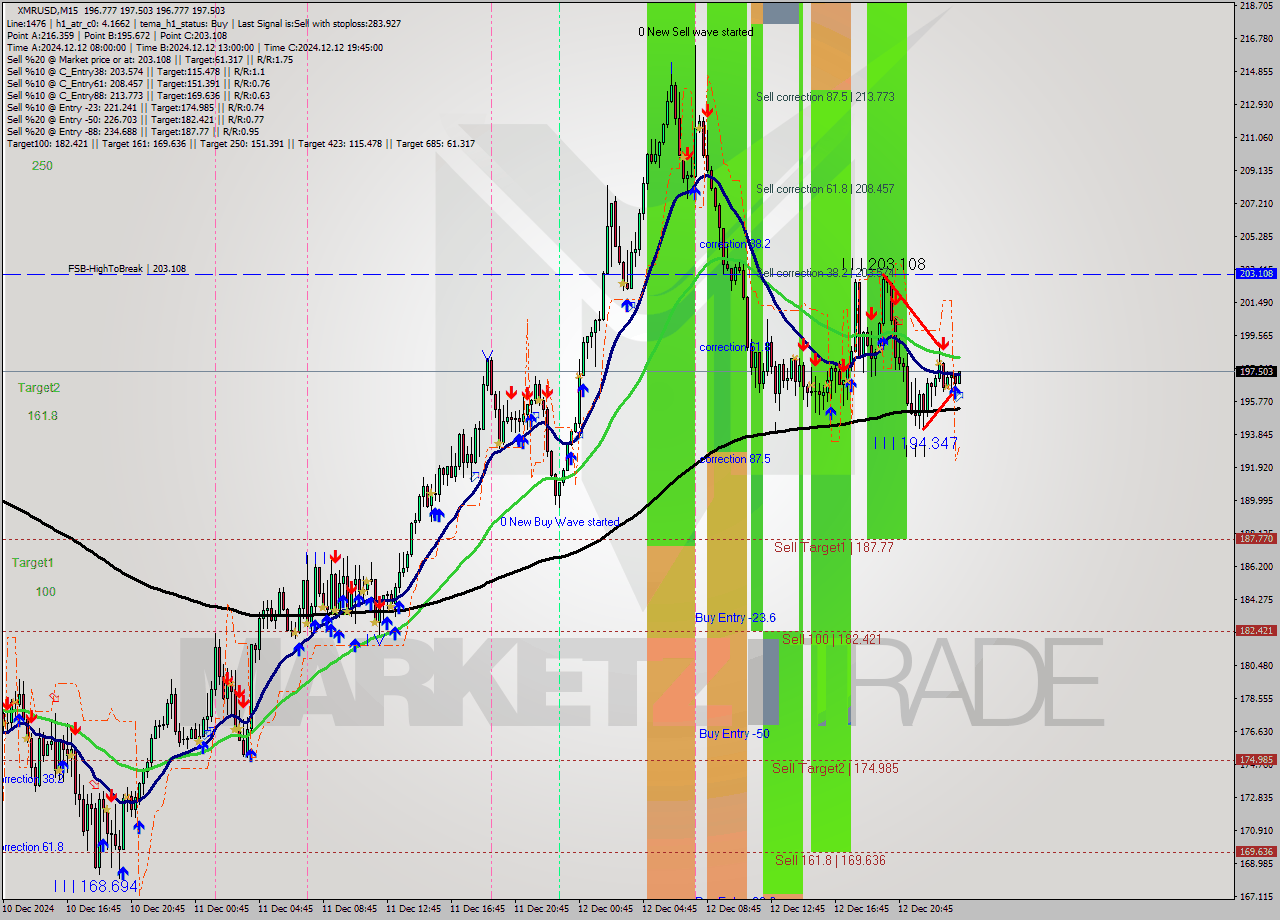Click the 199.565 price scale value
Viewport: 1280px width, 920px height.
(x=1256, y=336)
